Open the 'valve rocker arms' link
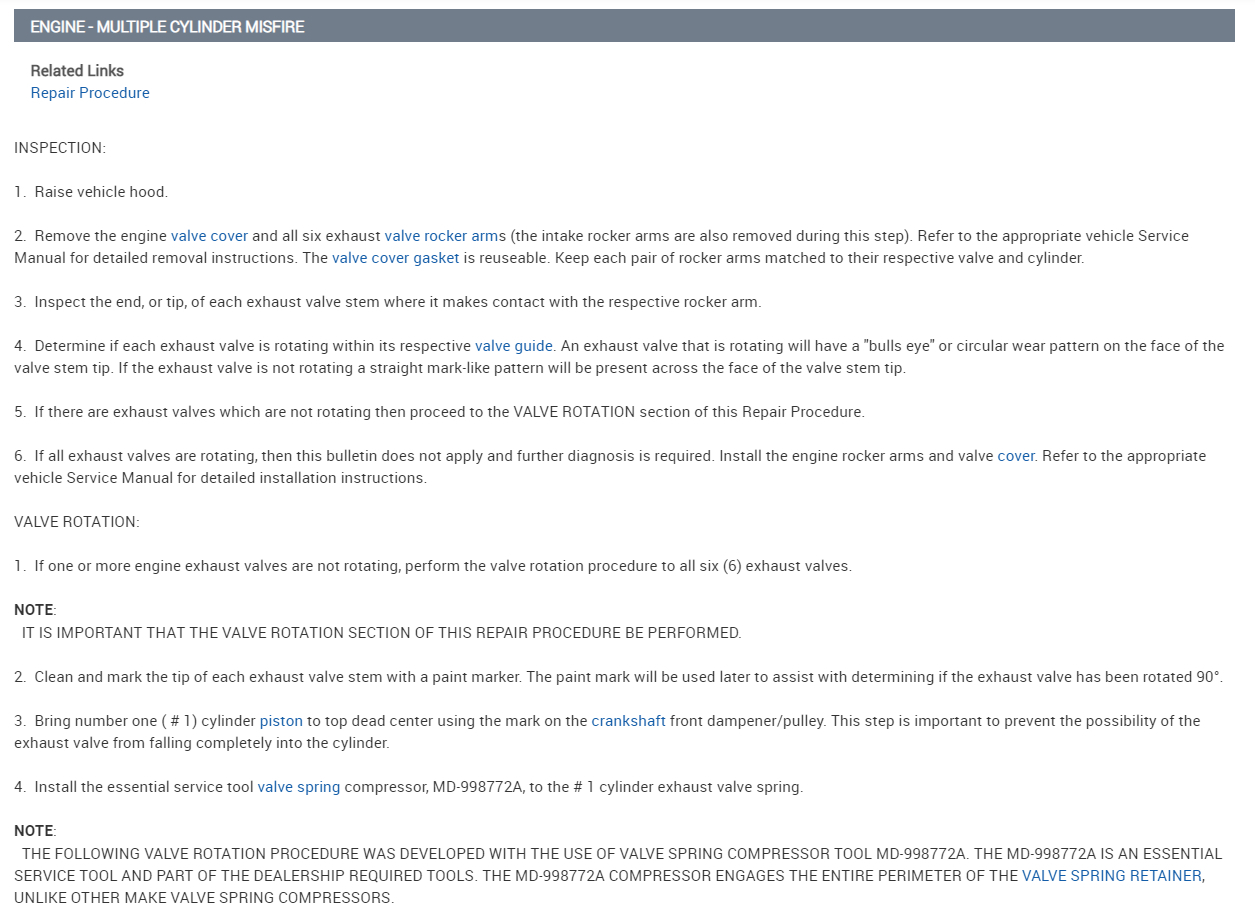Screen dimensions: 1255x920 445,236
